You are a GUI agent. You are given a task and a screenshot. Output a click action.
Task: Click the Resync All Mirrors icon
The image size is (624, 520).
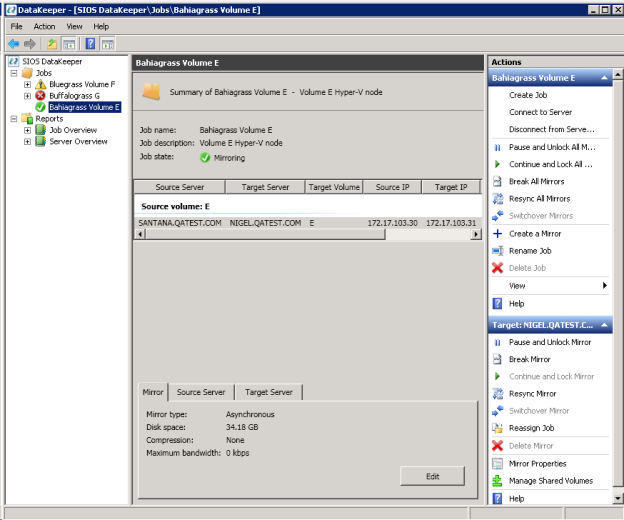coord(497,199)
